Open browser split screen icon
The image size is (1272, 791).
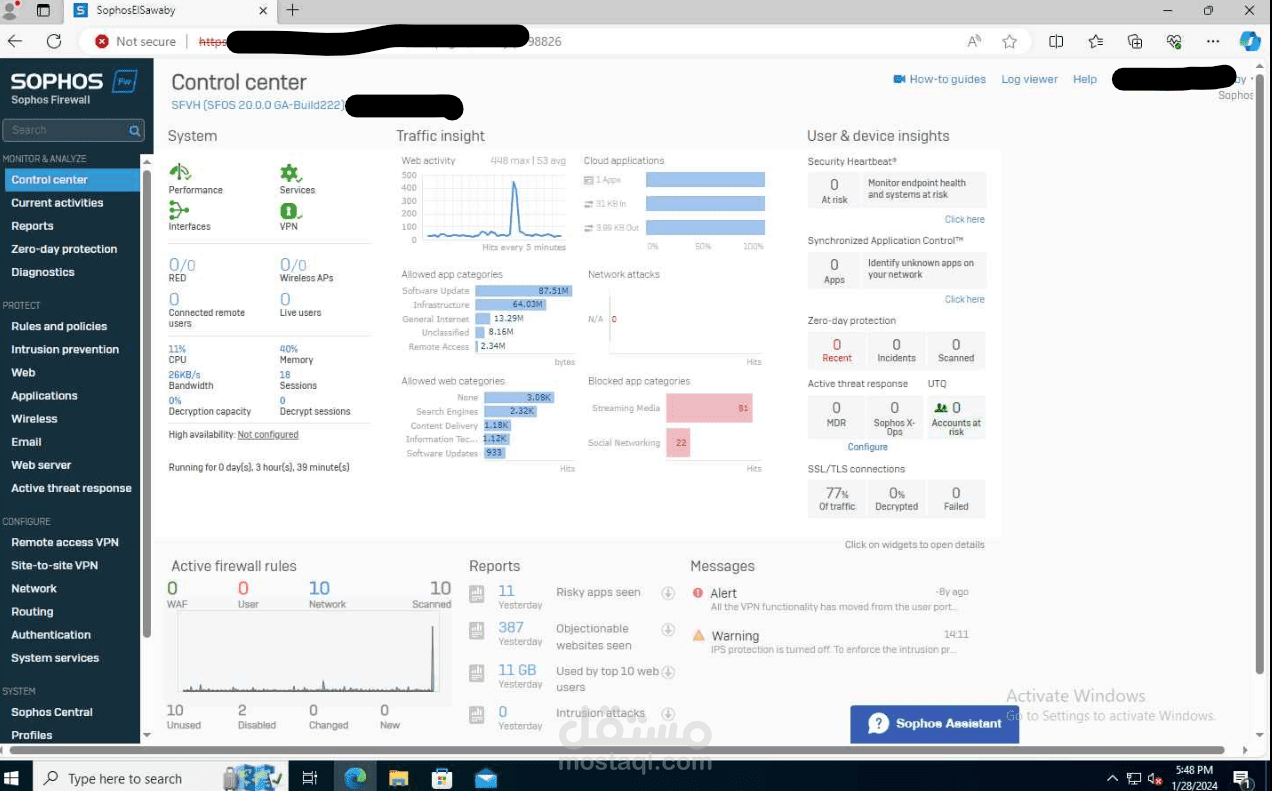coord(1056,41)
